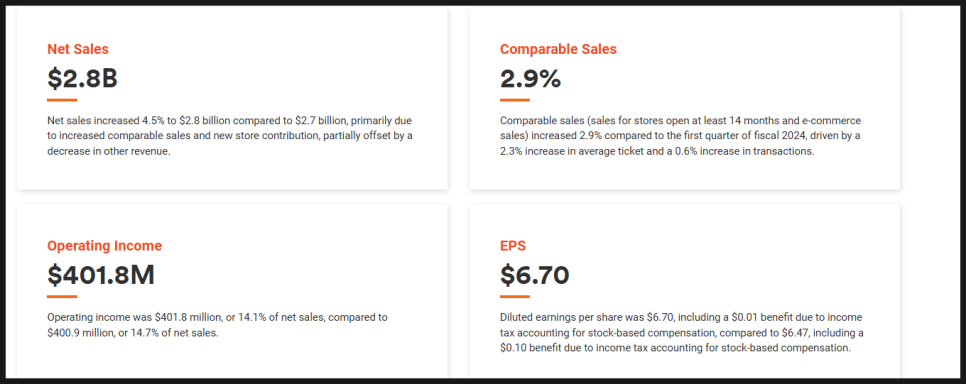The image size is (966, 384).
Task: Click the Net Sales description paragraph
Action: pos(230,136)
